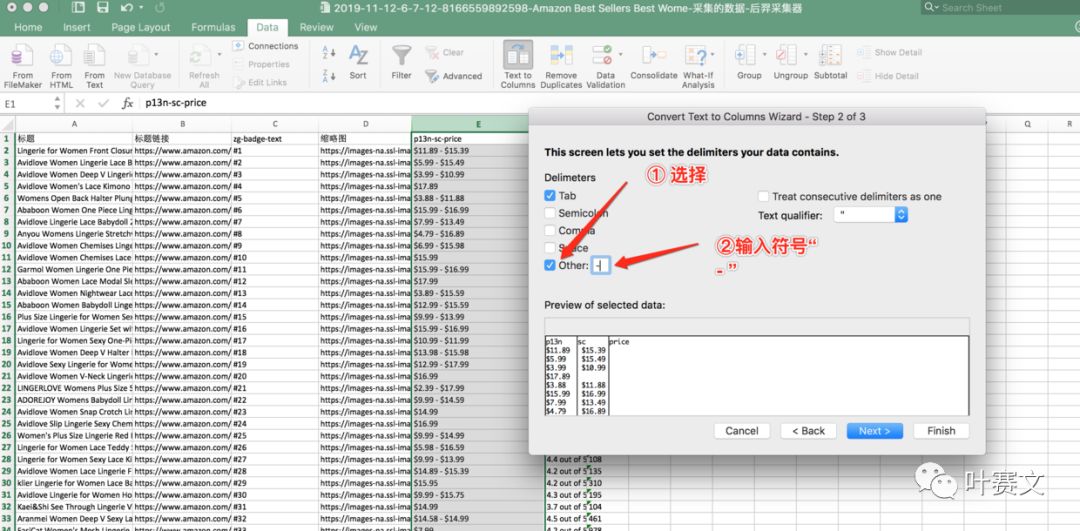Expand the Data Validation dropdown arrow
This screenshot has width=1080, height=531.
[x=620, y=55]
